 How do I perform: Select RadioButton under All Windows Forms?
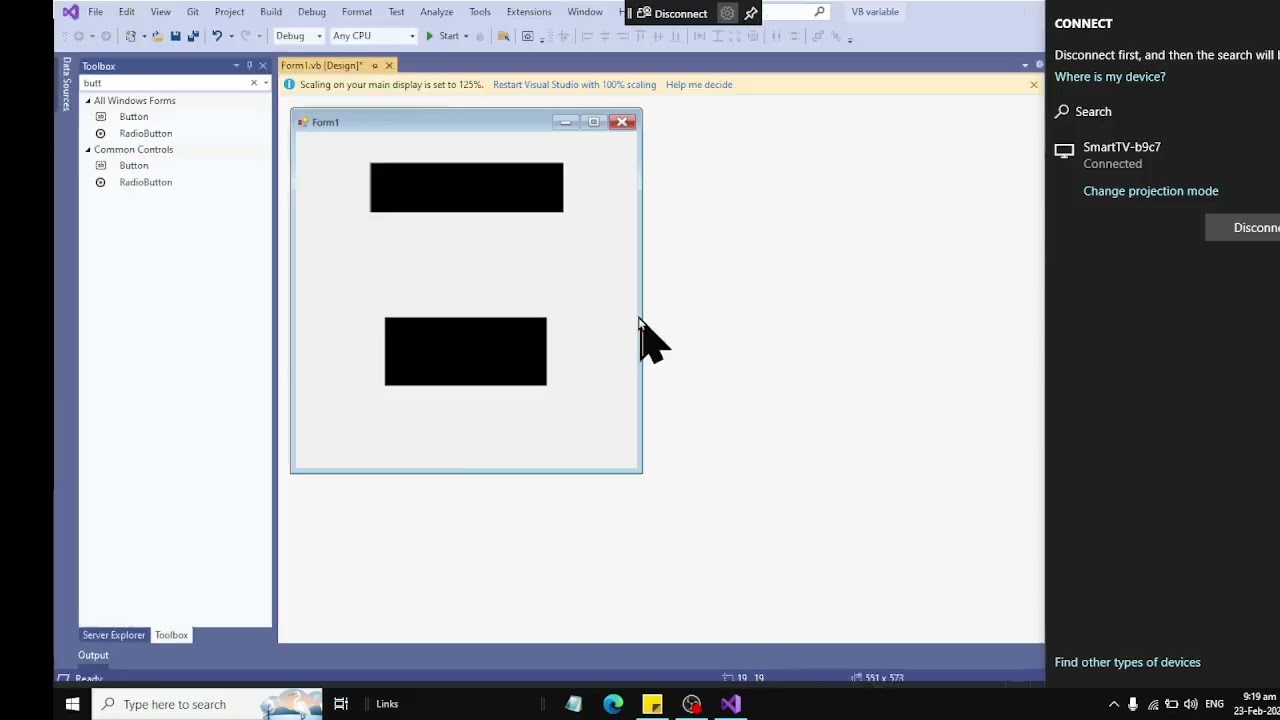(x=145, y=133)
